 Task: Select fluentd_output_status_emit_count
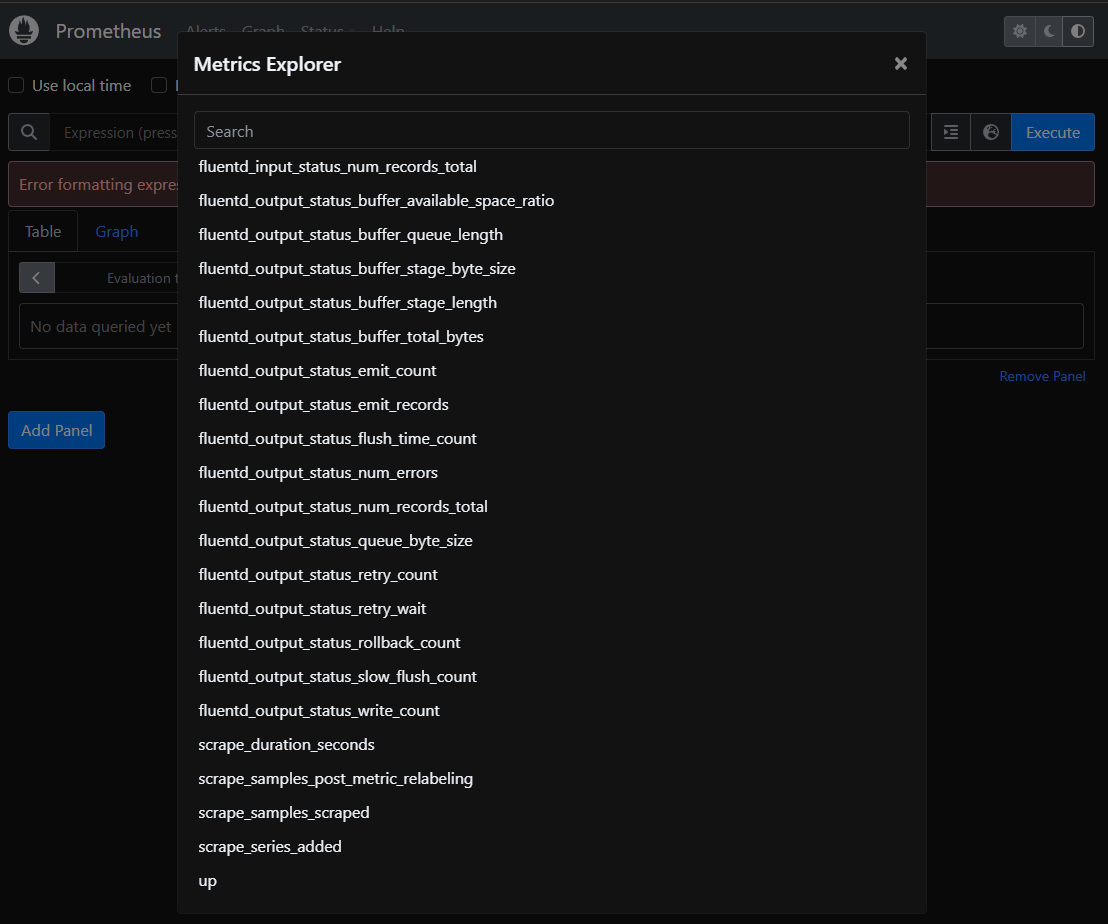tap(317, 370)
